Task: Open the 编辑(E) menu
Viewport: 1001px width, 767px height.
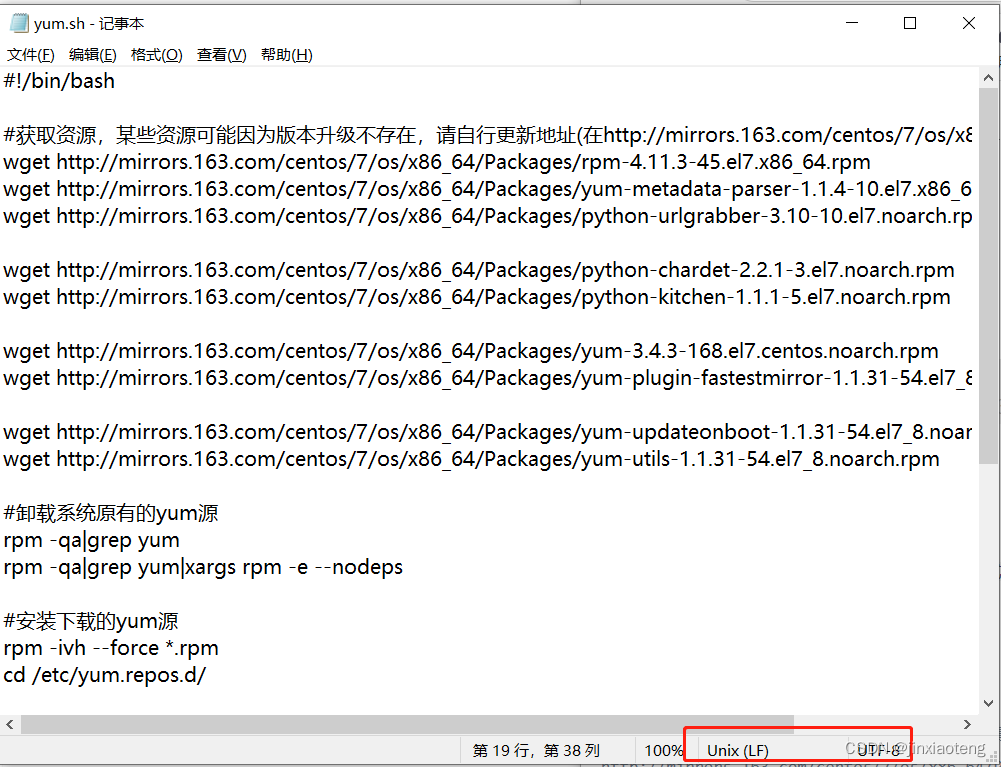Action: point(93,55)
